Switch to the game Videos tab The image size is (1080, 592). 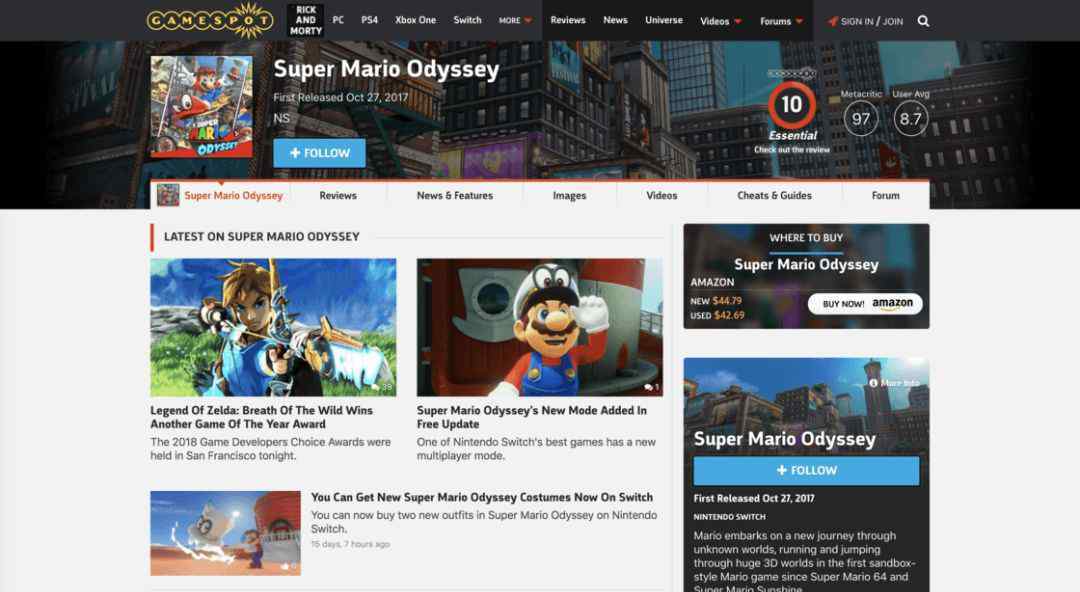(662, 196)
